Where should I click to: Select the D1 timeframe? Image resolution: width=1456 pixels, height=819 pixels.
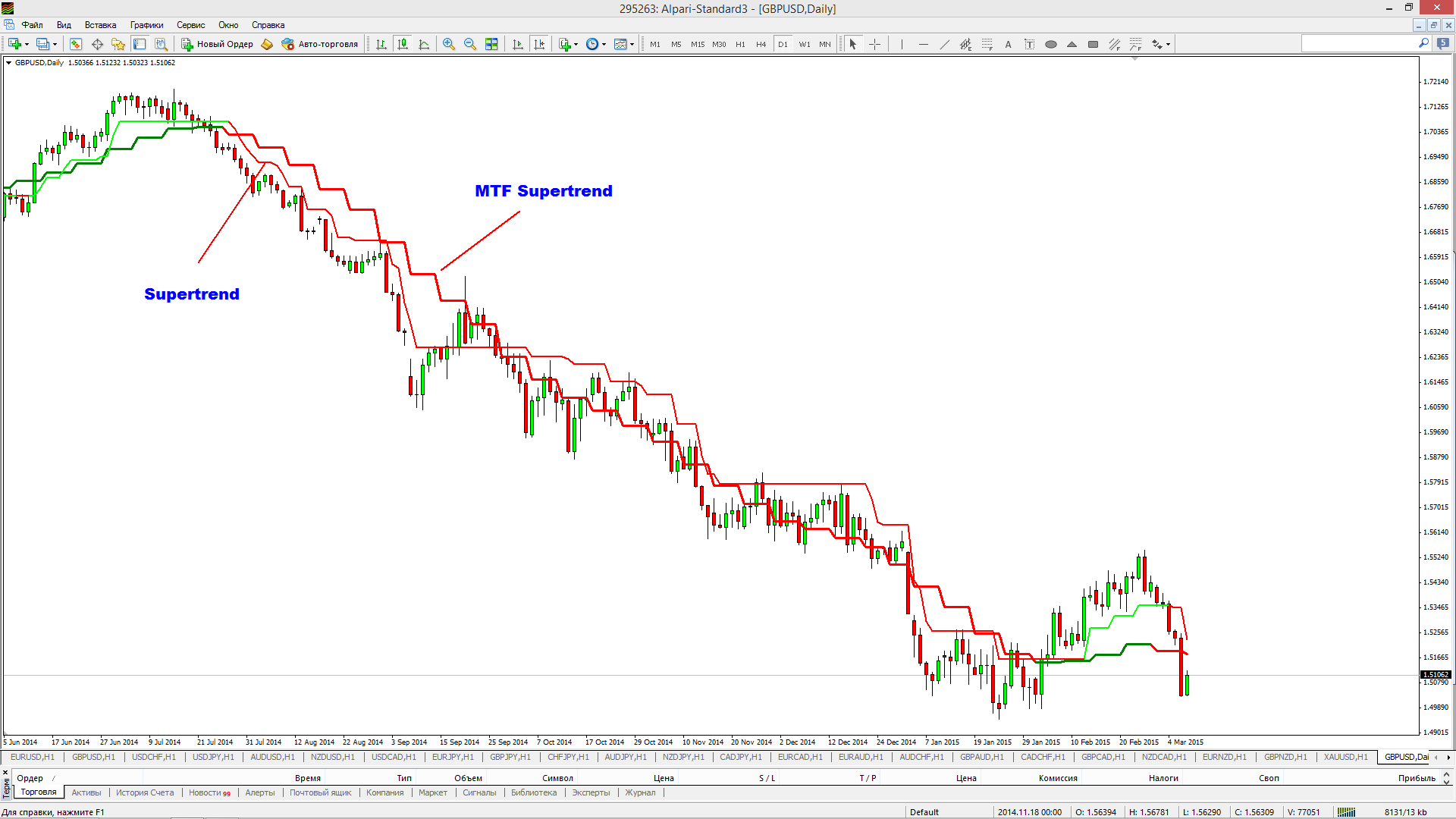coord(783,44)
